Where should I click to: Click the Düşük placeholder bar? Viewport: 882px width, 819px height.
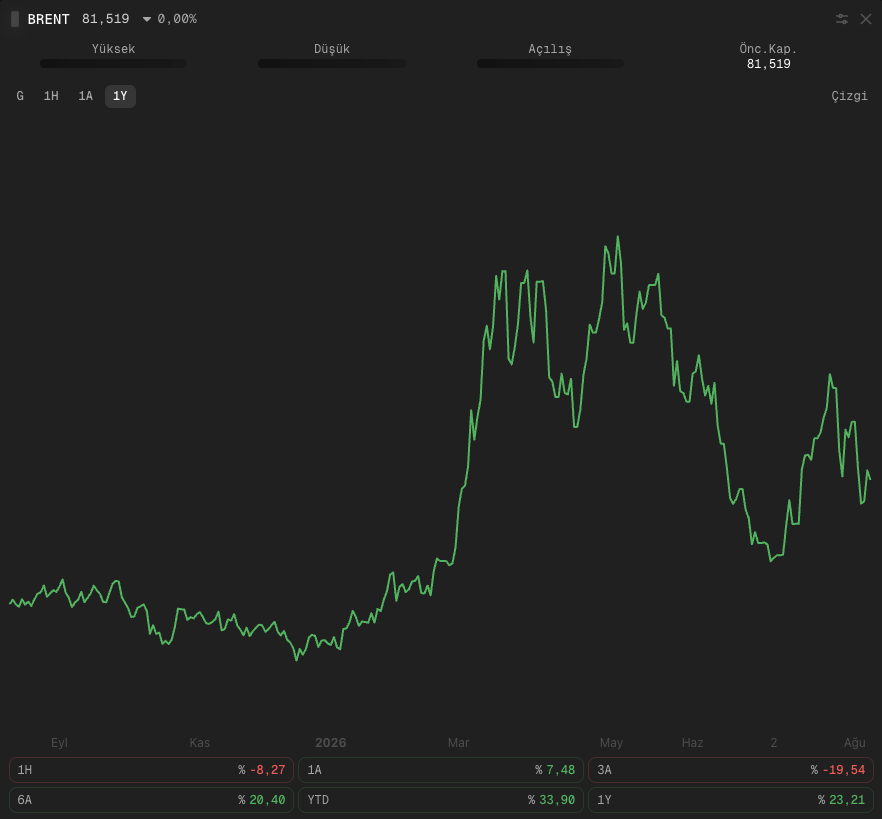332,64
